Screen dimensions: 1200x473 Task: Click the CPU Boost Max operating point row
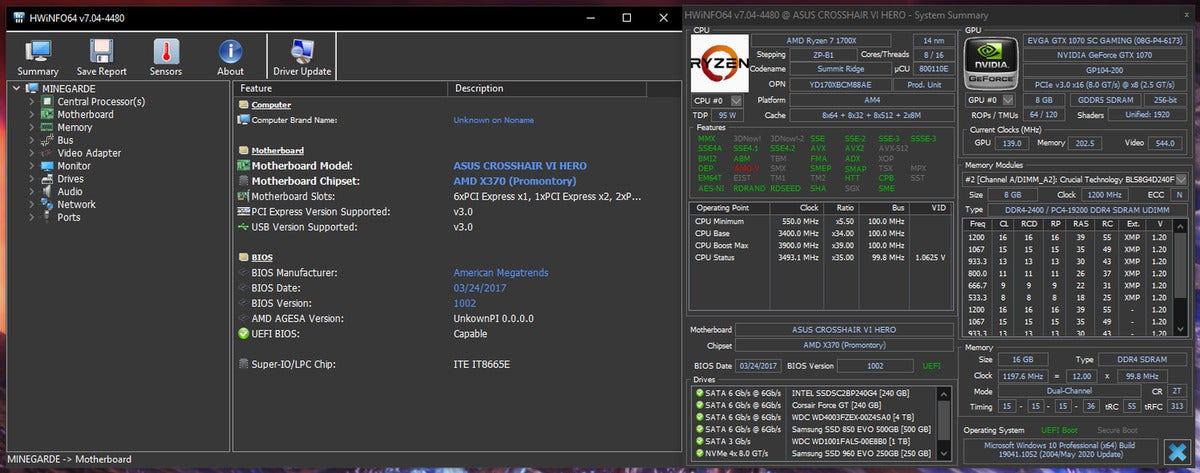(x=820, y=246)
